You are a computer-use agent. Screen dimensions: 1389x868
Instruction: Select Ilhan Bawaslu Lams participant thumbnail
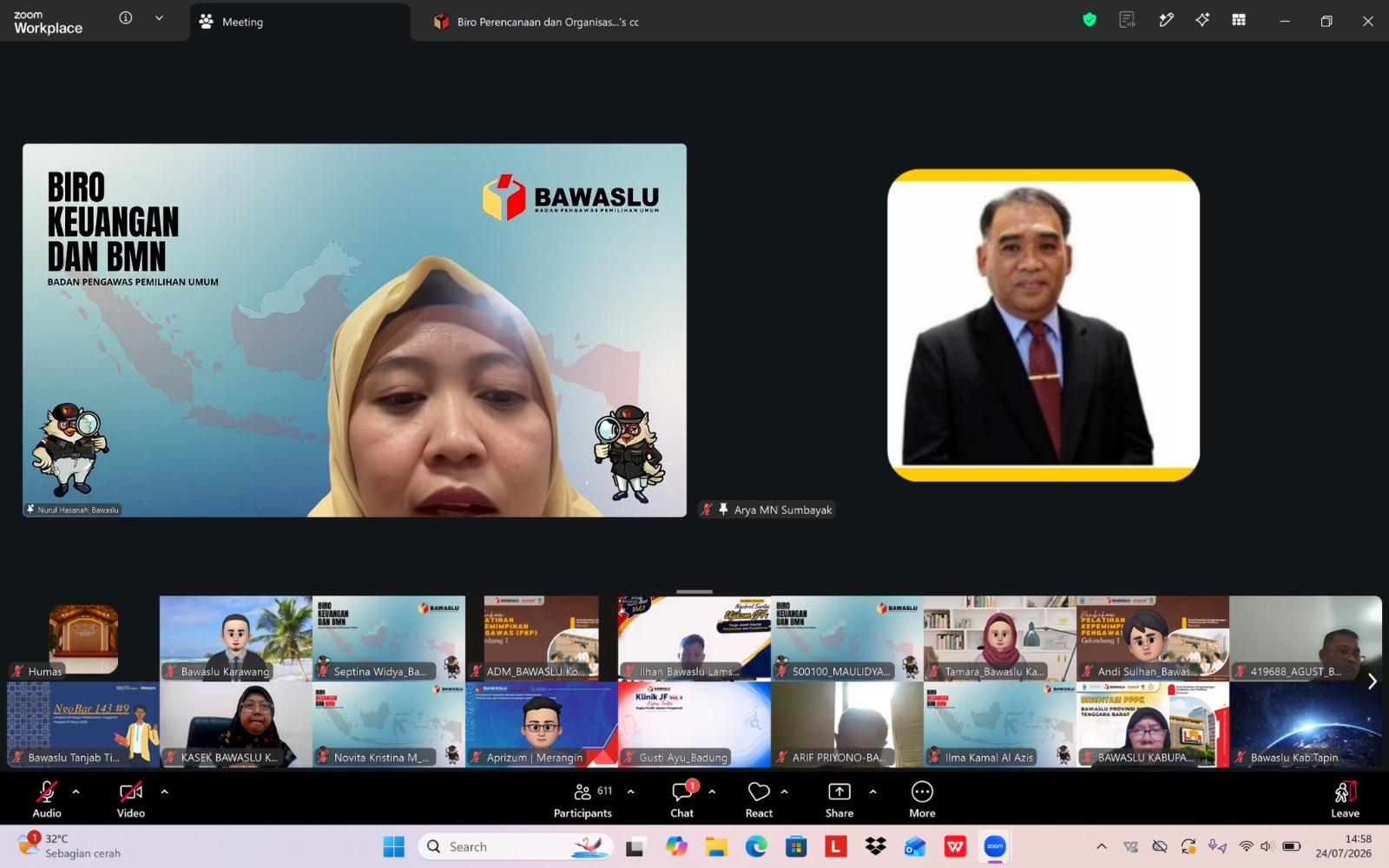(694, 639)
